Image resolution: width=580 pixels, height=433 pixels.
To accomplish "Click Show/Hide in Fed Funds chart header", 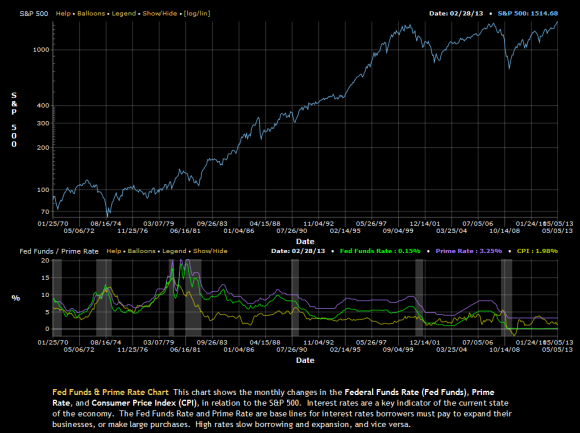I will pos(210,251).
